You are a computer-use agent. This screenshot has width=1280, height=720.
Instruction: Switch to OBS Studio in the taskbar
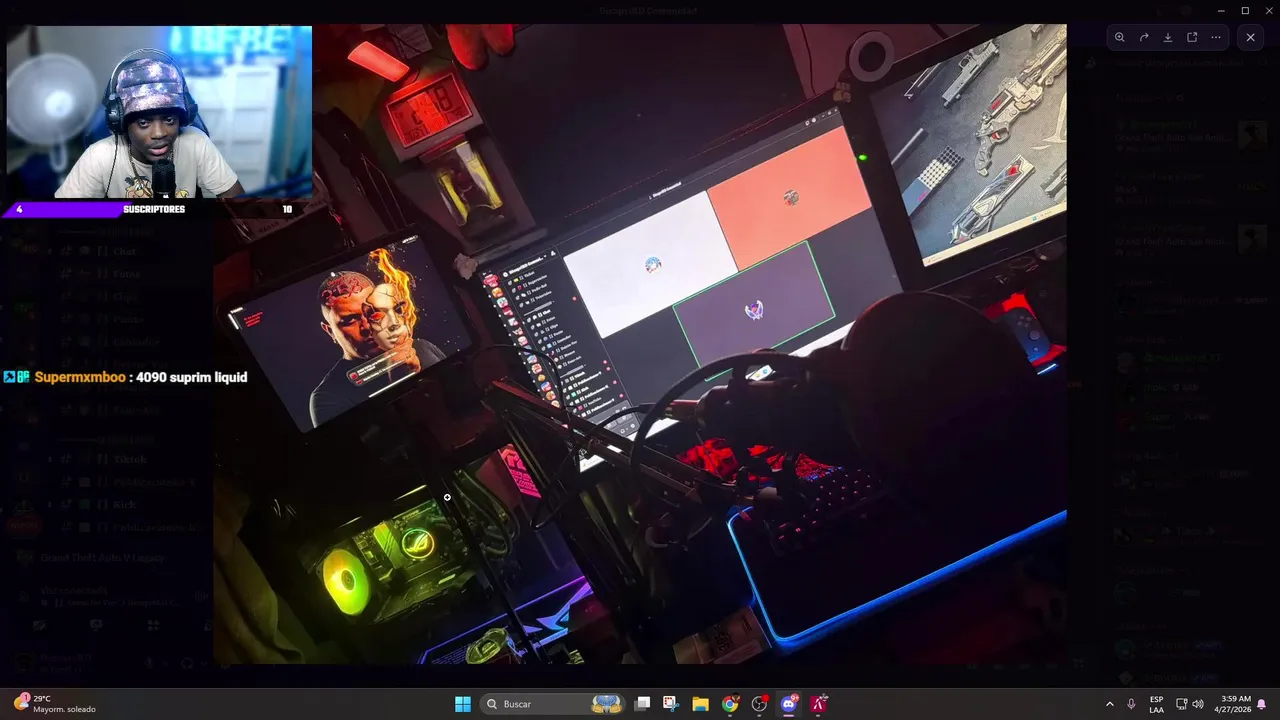(760, 704)
